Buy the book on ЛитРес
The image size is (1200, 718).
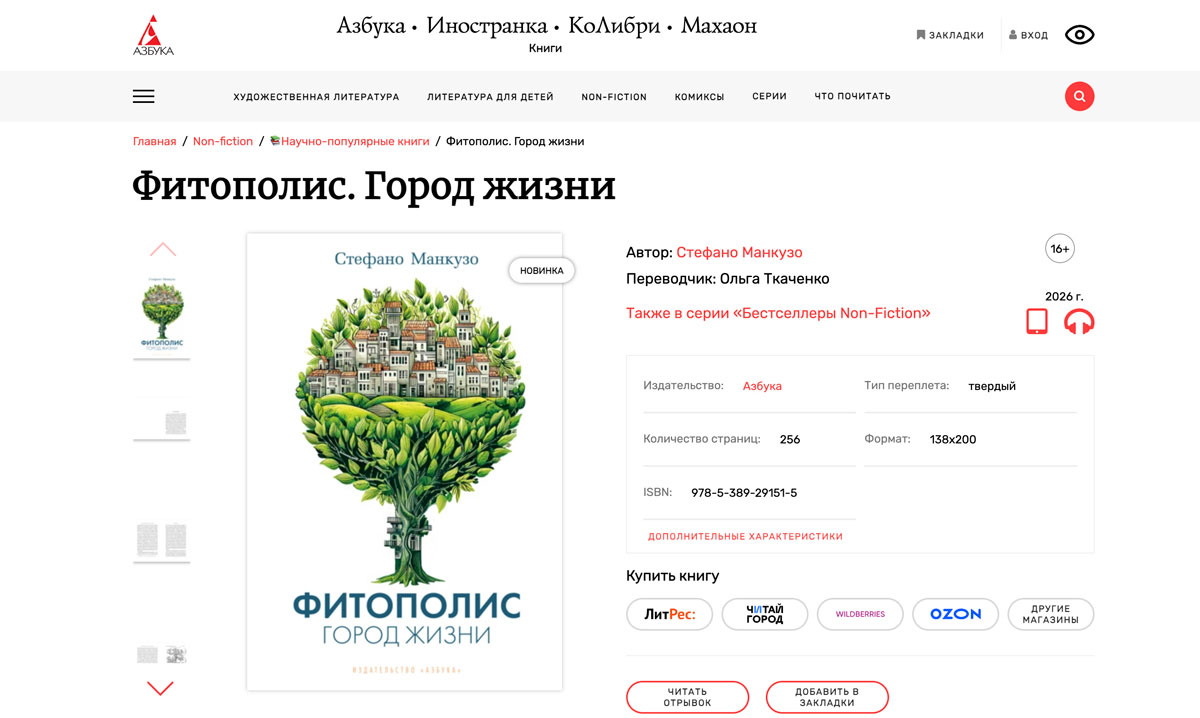click(669, 614)
